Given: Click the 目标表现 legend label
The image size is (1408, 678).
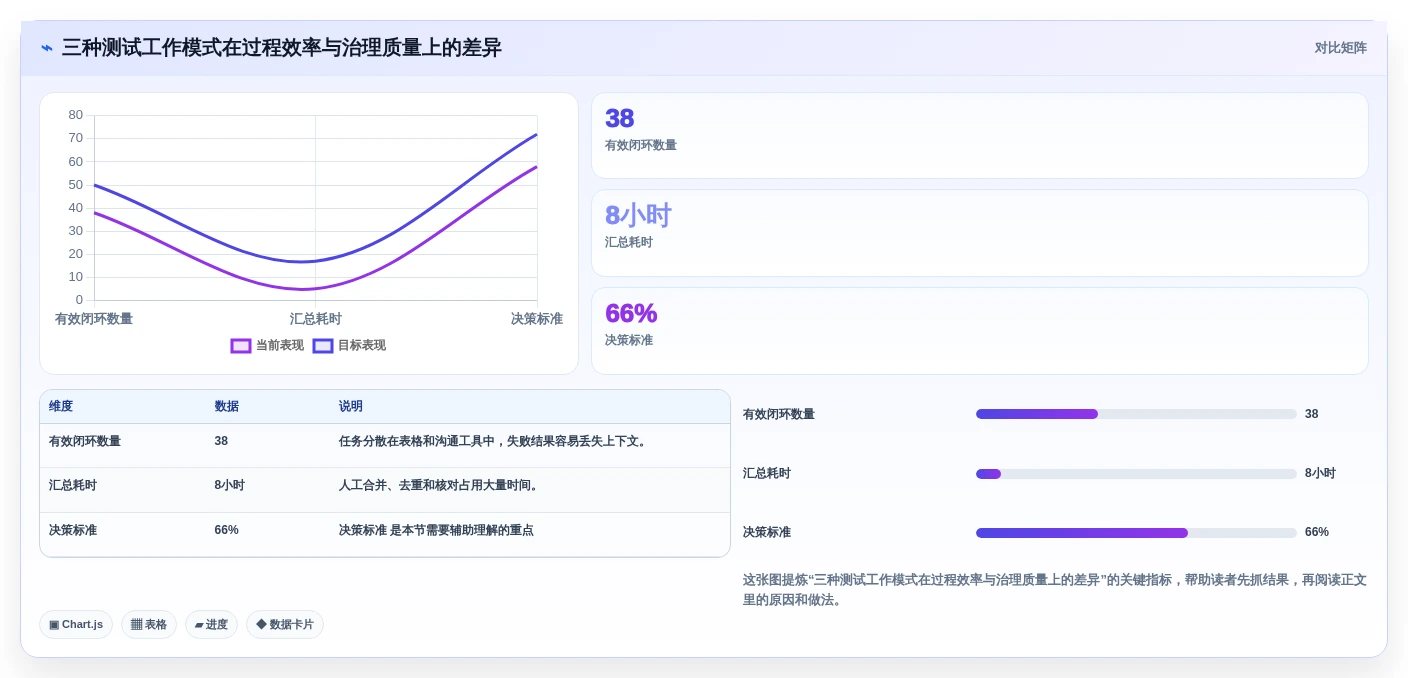Looking at the screenshot, I should coord(361,346).
